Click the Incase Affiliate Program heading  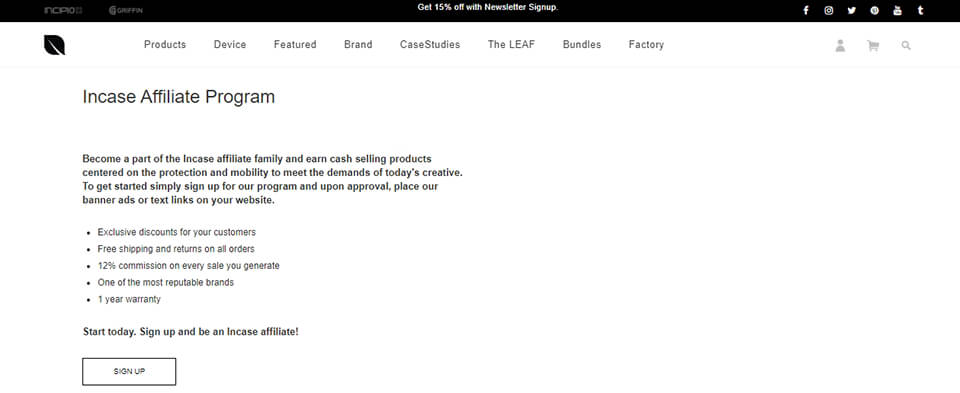pos(179,97)
